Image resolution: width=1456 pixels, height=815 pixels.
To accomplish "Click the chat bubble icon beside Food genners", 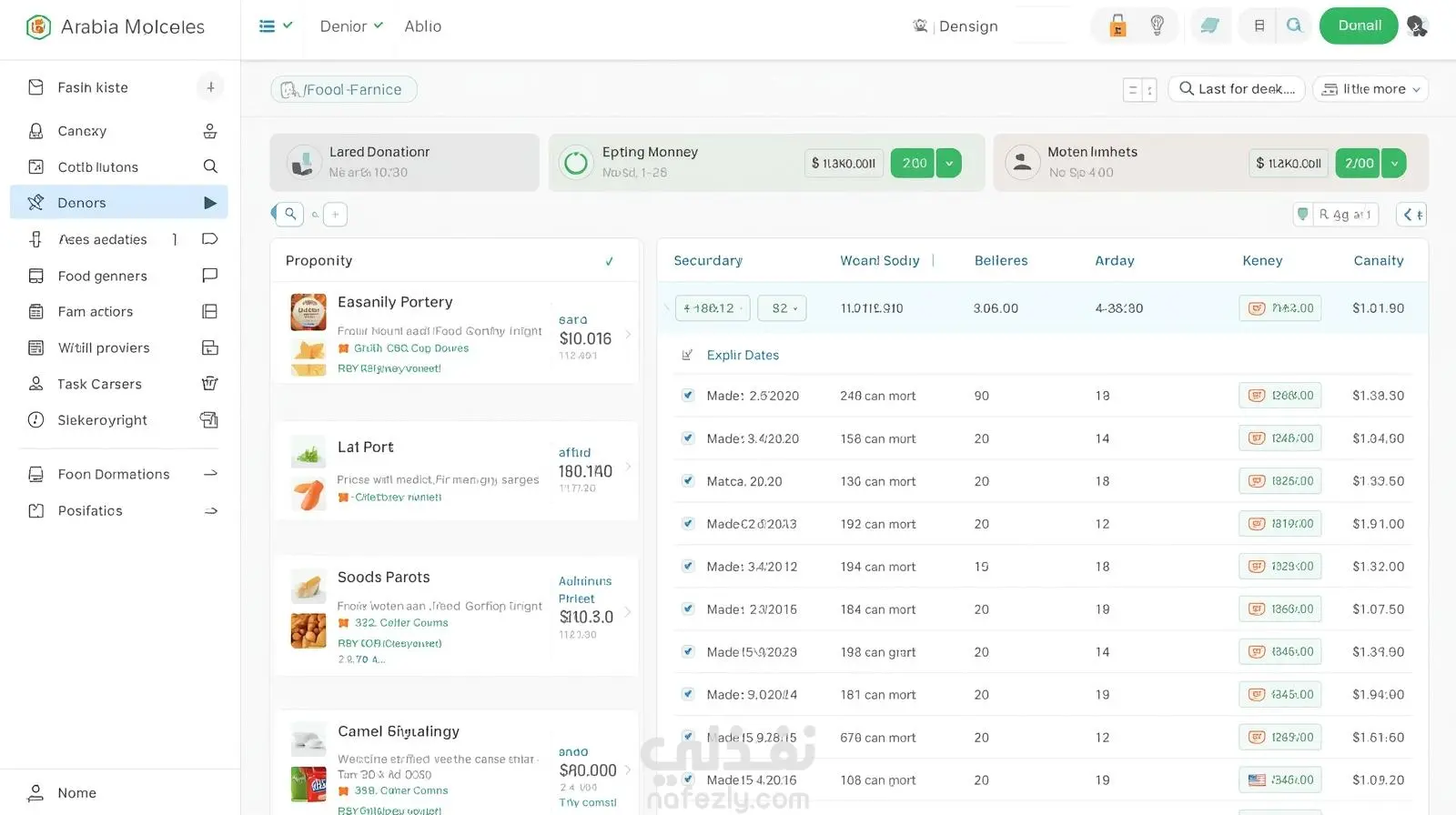I will coord(210,275).
